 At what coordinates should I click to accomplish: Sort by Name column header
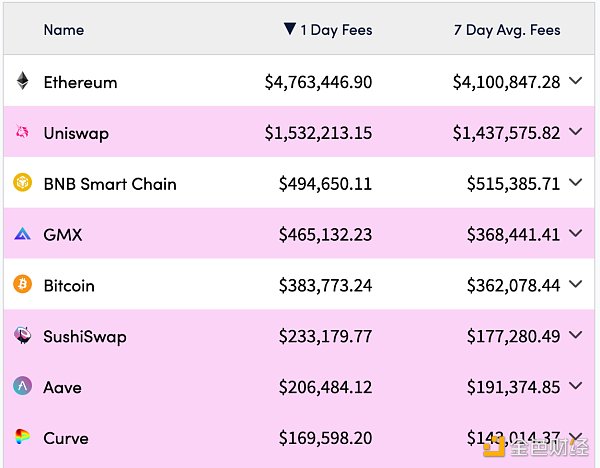(x=64, y=30)
